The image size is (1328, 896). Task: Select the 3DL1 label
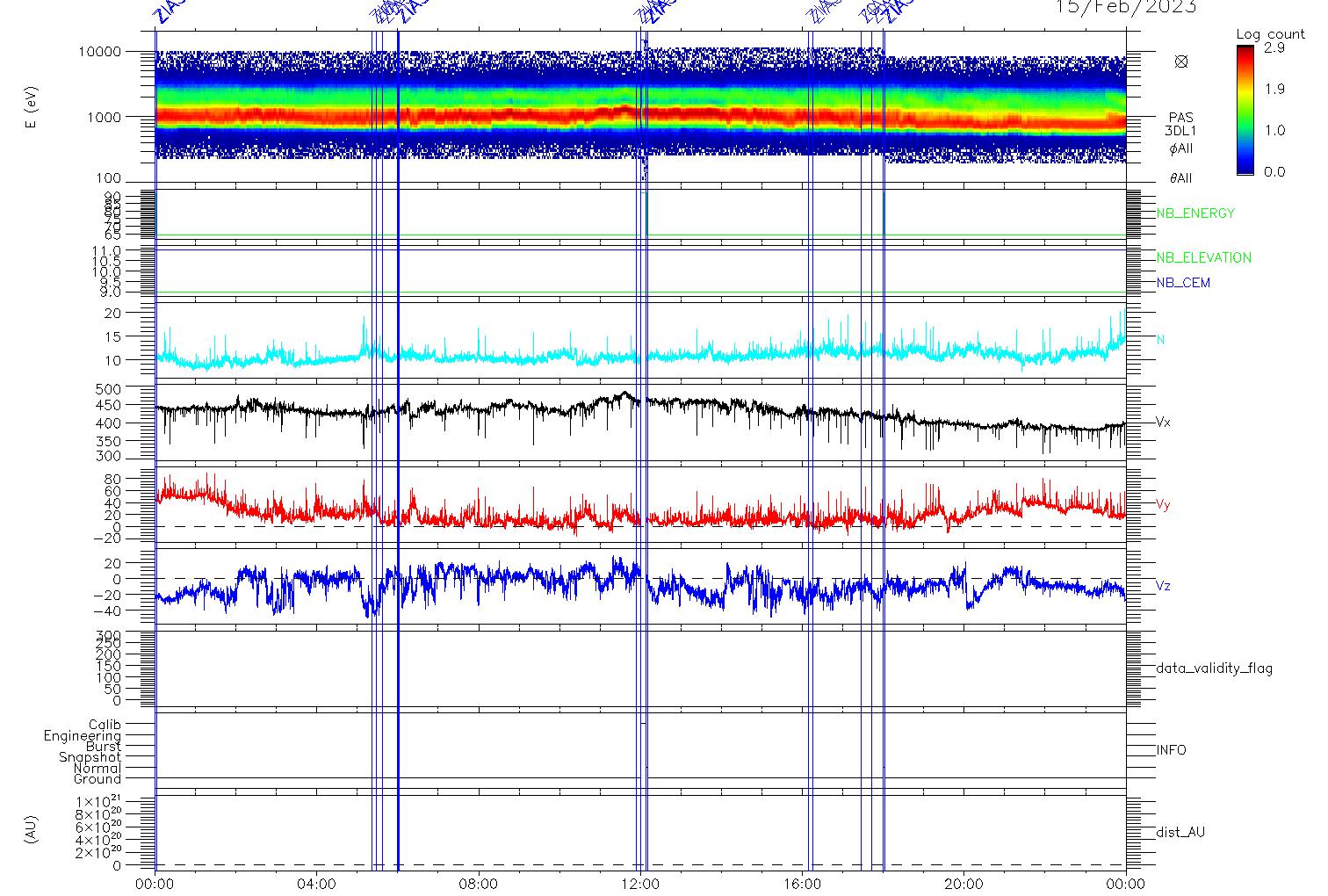1180,131
